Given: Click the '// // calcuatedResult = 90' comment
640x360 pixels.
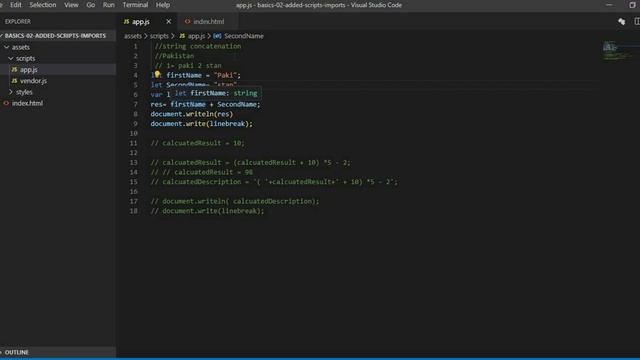Looking at the screenshot, I should point(202,172).
